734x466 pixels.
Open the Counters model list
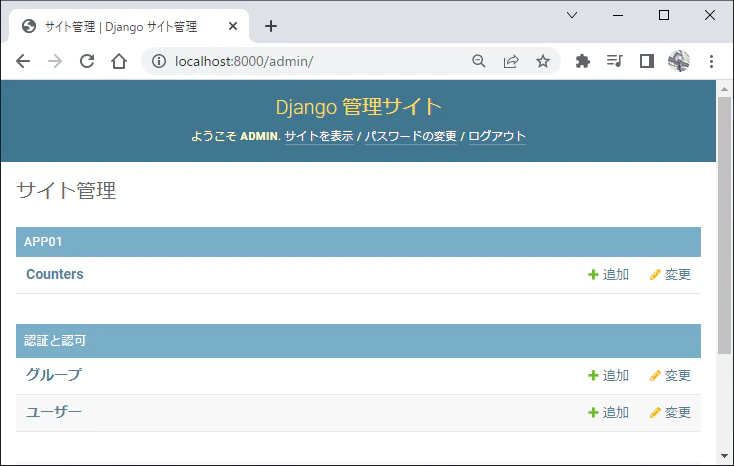coord(55,274)
